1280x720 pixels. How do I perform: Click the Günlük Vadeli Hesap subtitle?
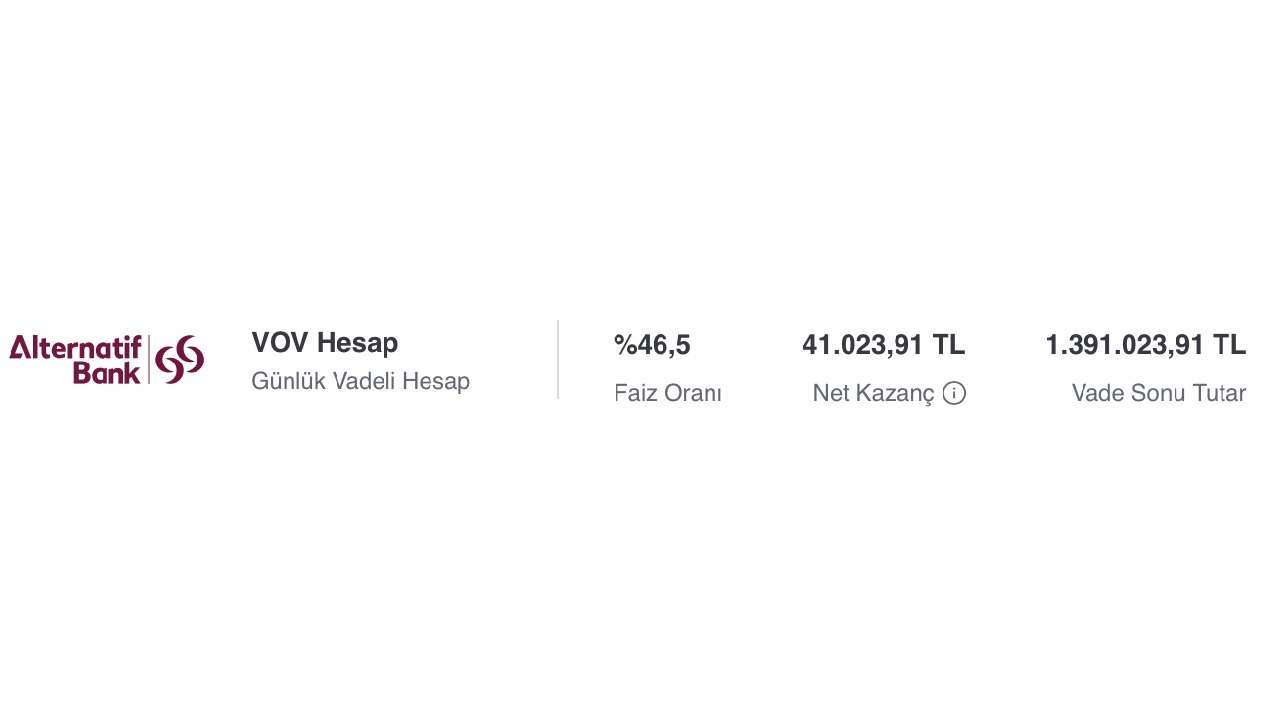(x=360, y=381)
